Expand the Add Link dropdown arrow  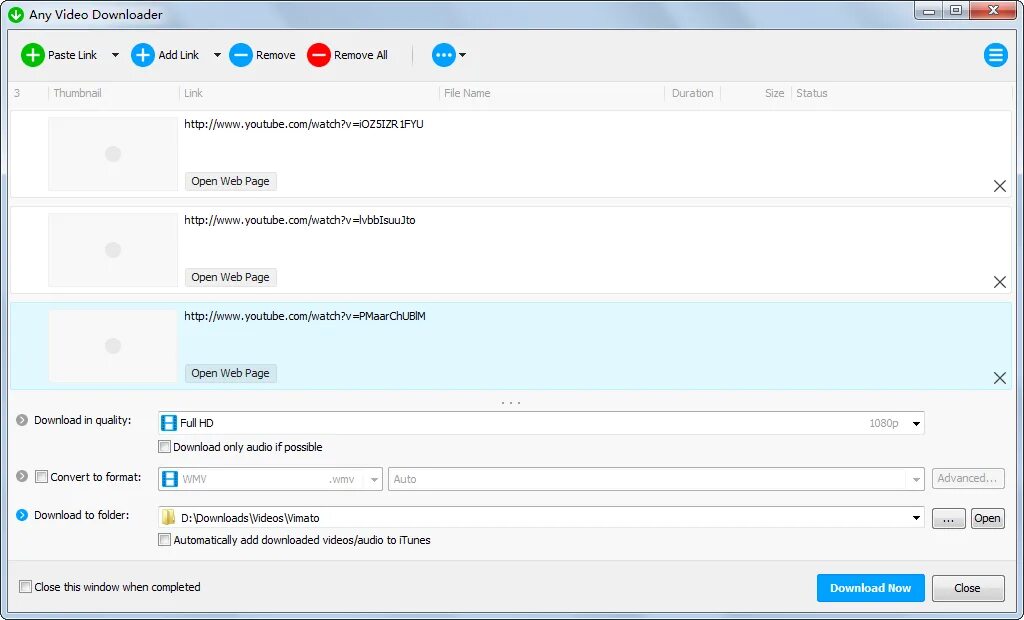pyautogui.click(x=217, y=55)
